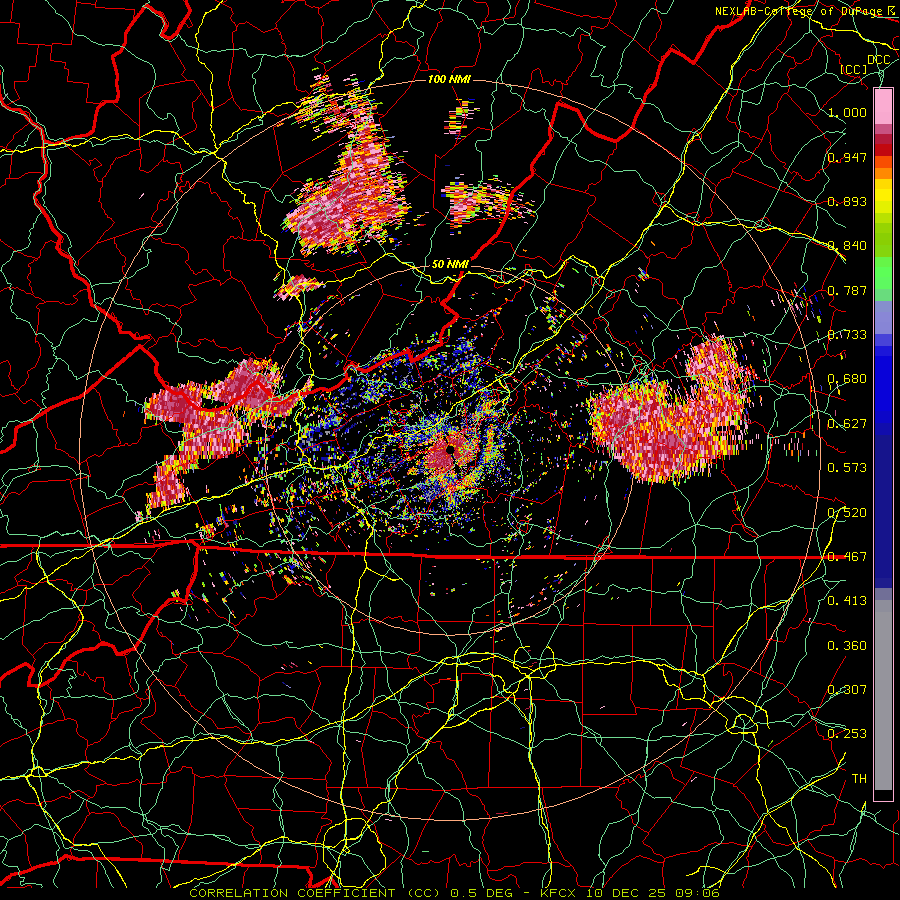900x900 pixels.
Task: Click the DCC label above the color scale
Action: (x=878, y=60)
